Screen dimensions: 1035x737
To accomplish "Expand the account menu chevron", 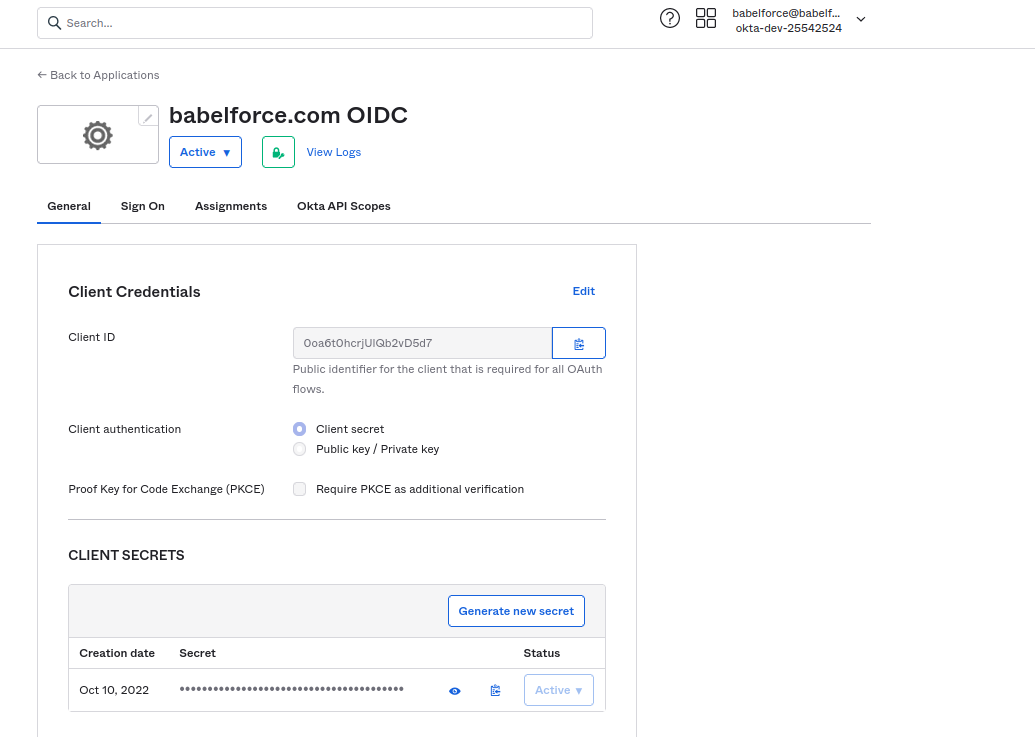I will click(x=861, y=20).
